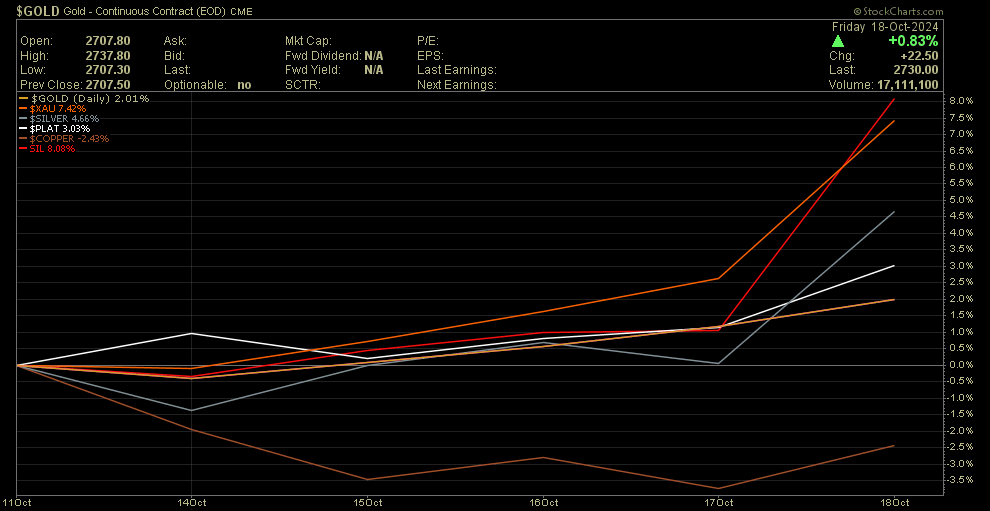The width and height of the screenshot is (990, 511).
Task: Select the 'SIL 8.08%' legend entry
Action: [47, 149]
